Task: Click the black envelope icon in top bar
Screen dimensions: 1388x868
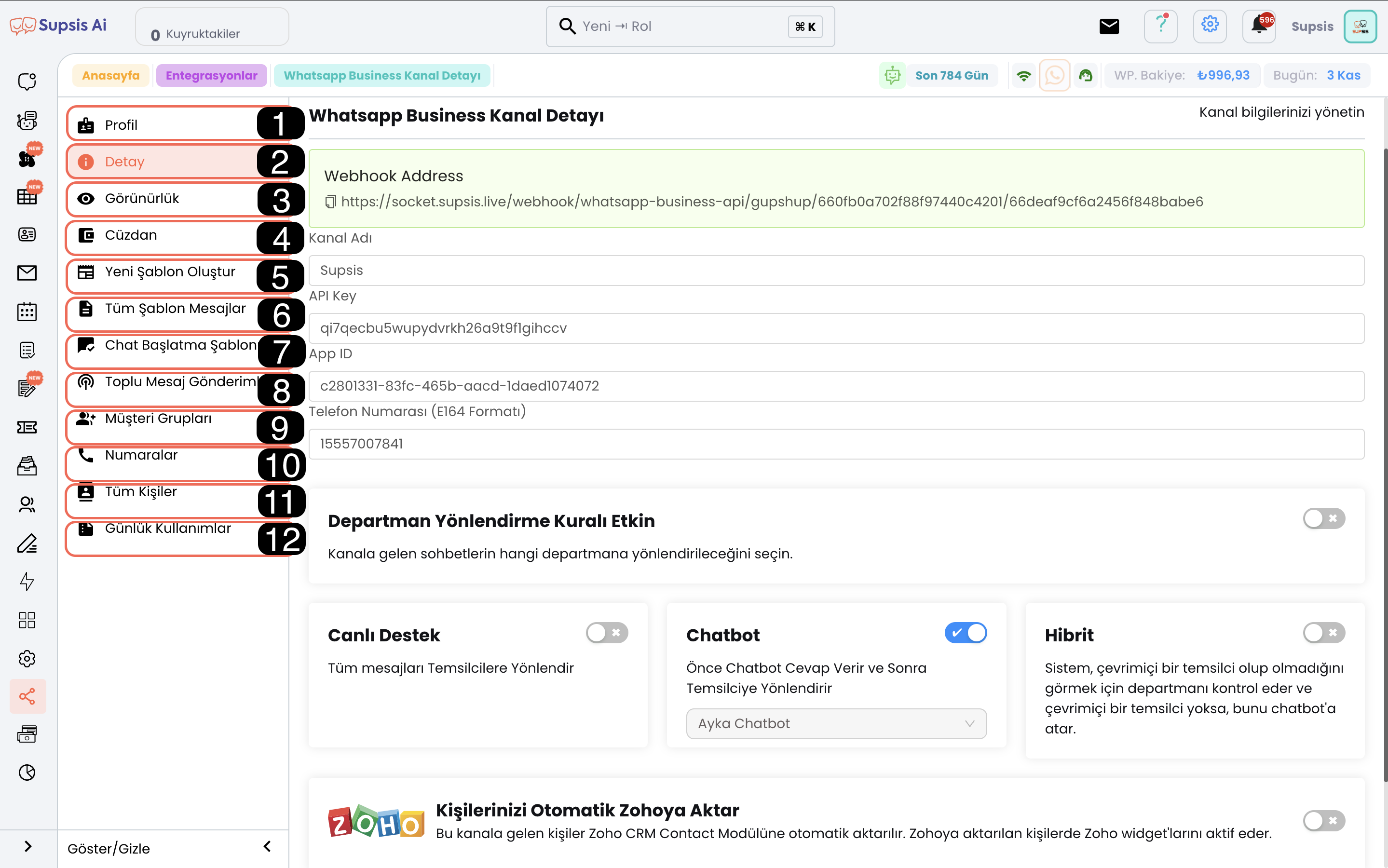Action: 1109,26
